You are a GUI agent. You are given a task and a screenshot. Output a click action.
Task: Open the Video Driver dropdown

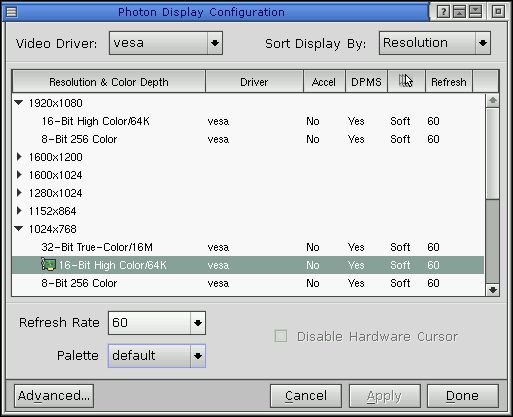pyautogui.click(x=215, y=43)
